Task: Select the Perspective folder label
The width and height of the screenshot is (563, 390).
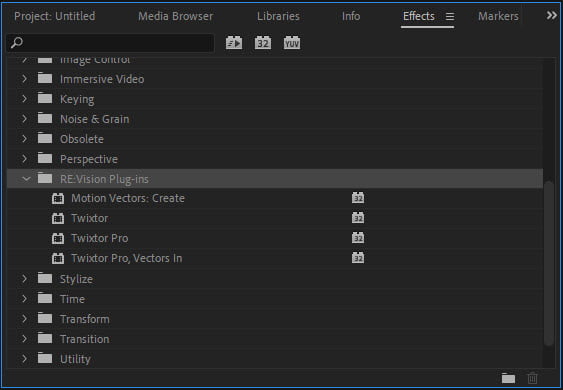Action: click(x=89, y=159)
